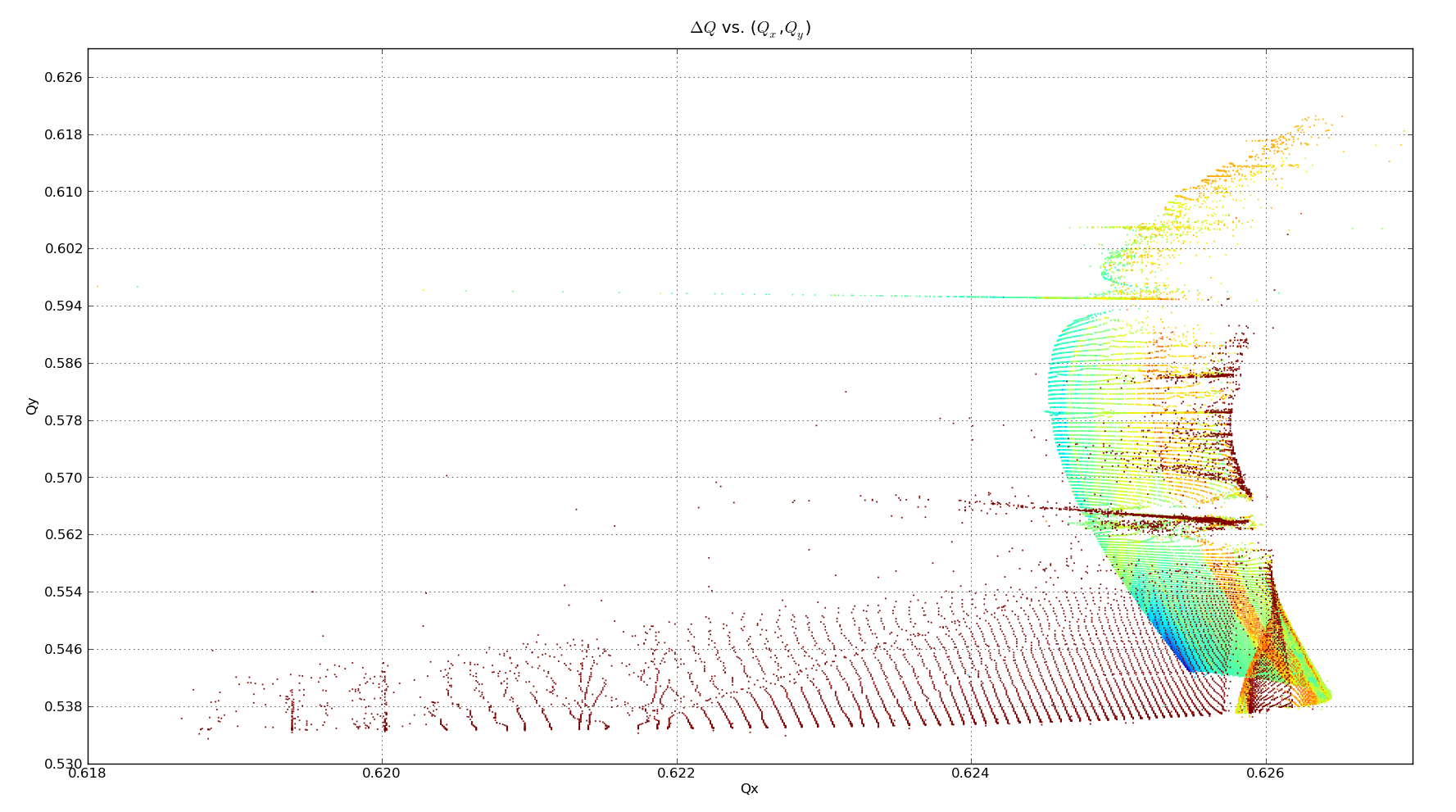
Task: Click the y-axis tick label 0.610
Action: pyautogui.click(x=63, y=192)
